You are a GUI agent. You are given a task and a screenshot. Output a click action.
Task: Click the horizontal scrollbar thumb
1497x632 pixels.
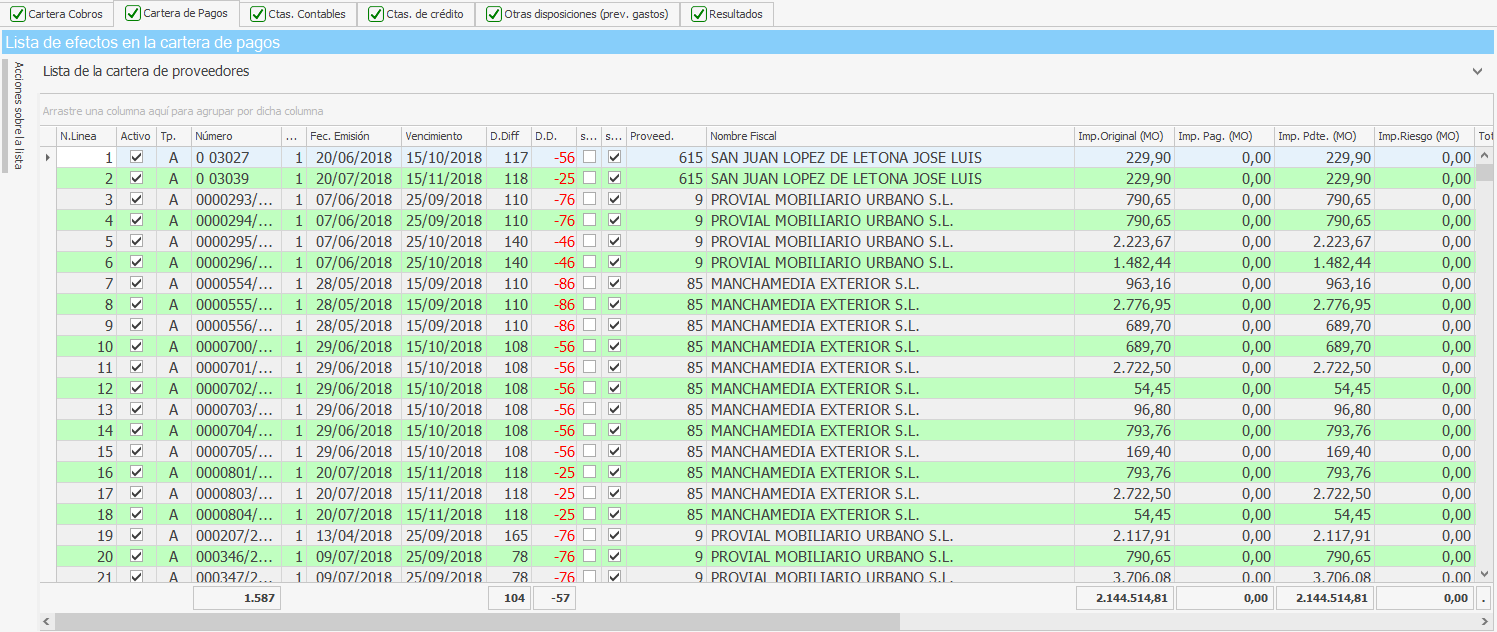477,622
